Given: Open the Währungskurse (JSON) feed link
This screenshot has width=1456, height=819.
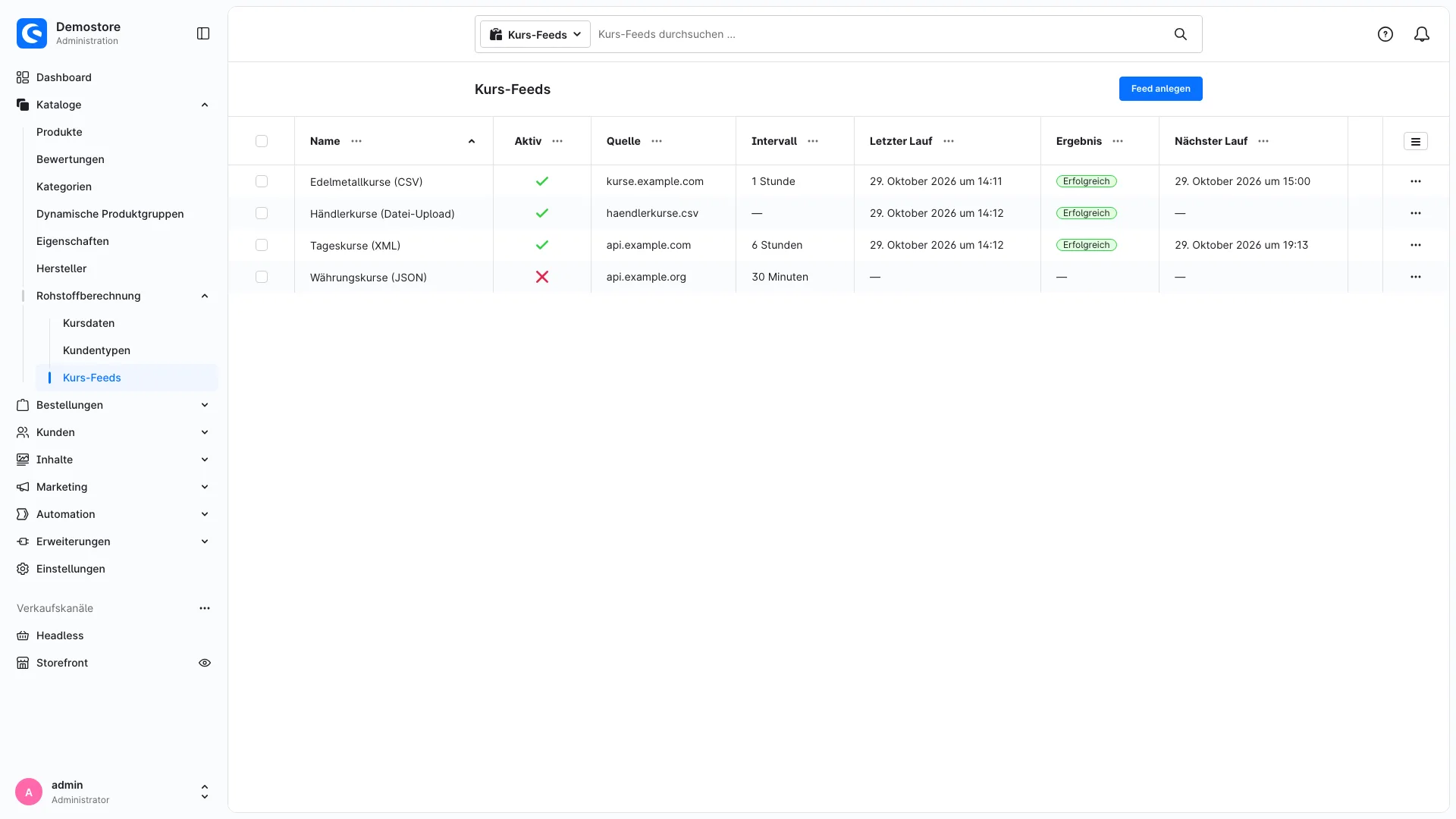Looking at the screenshot, I should pyautogui.click(x=369, y=278).
